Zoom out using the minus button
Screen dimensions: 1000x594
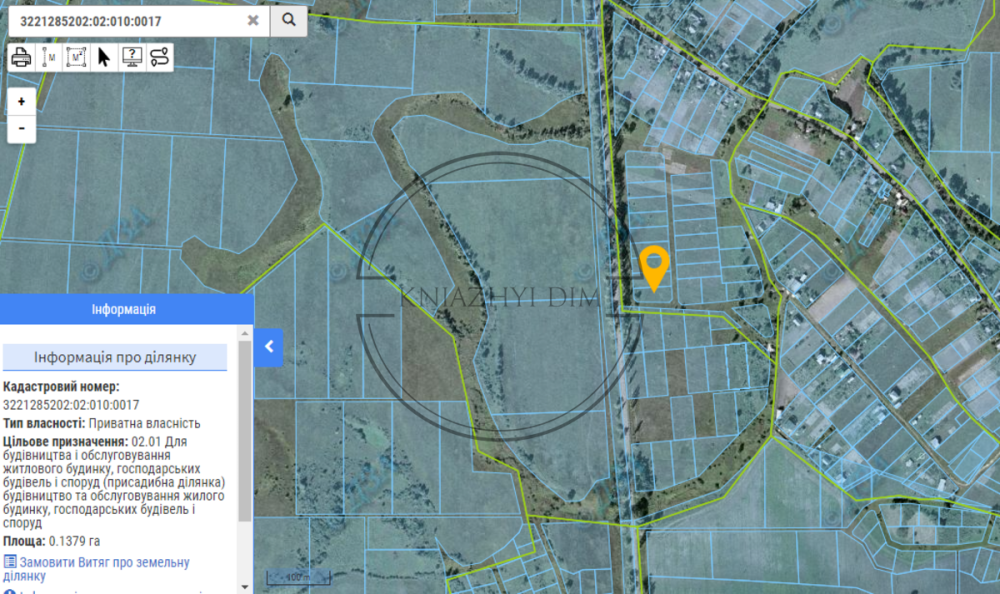tap(21, 128)
